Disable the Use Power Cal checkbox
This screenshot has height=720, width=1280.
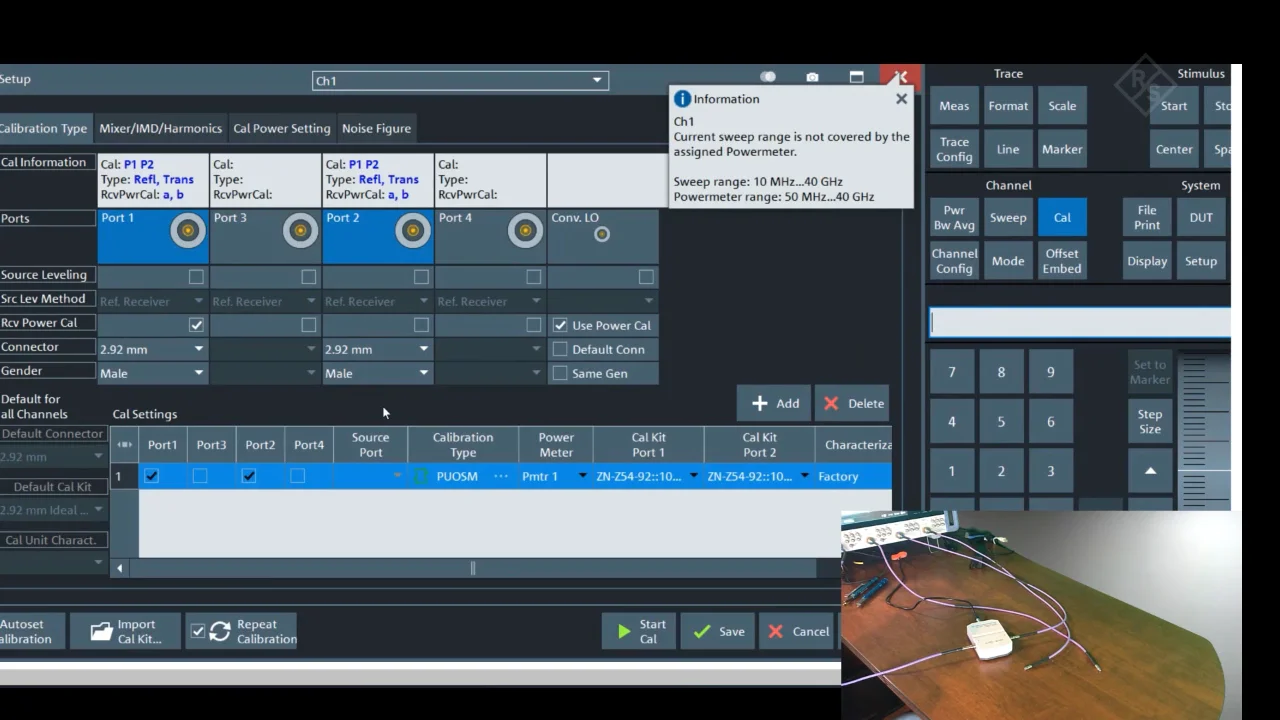click(x=560, y=325)
